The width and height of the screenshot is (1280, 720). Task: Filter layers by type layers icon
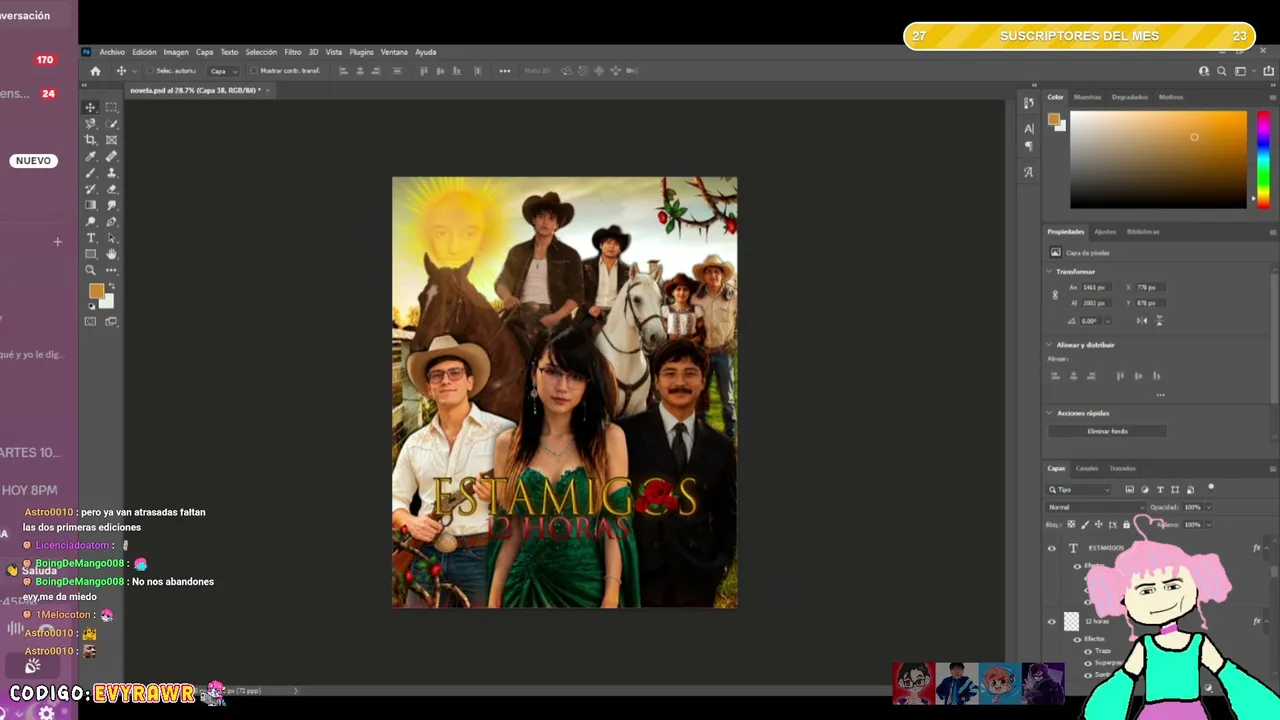[1160, 490]
